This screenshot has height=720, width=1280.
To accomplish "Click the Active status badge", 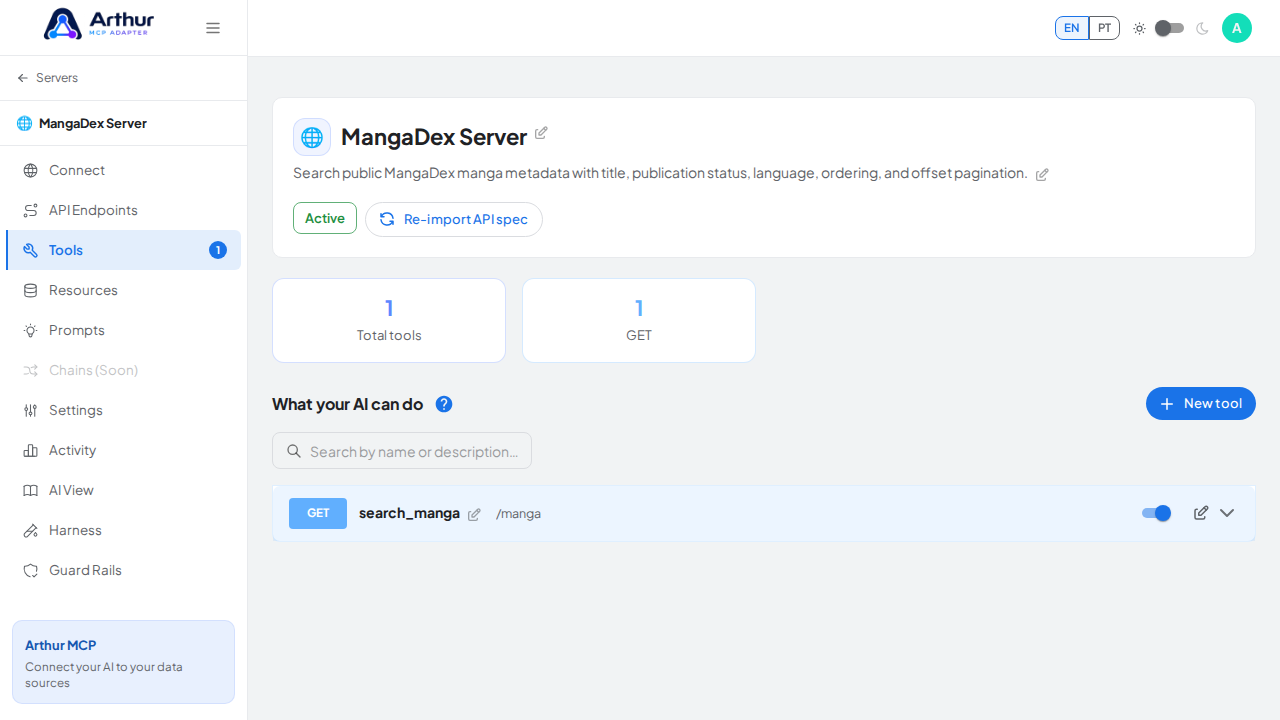I will [325, 218].
